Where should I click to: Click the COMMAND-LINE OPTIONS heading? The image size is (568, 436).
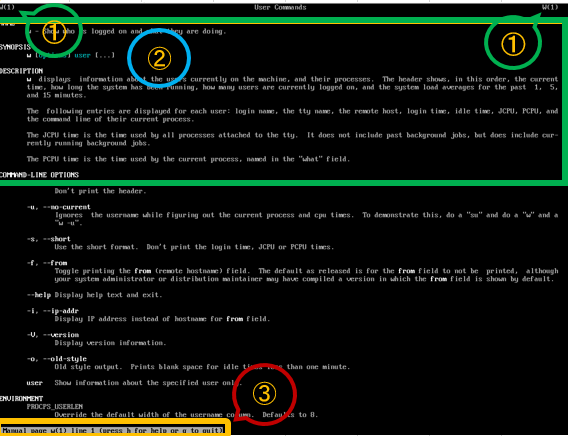[x=39, y=175]
